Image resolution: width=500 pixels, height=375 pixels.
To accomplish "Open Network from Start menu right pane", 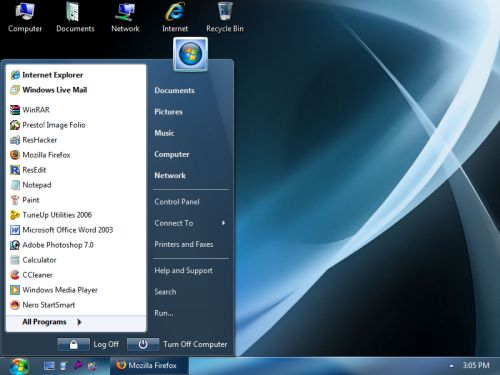I will point(170,175).
